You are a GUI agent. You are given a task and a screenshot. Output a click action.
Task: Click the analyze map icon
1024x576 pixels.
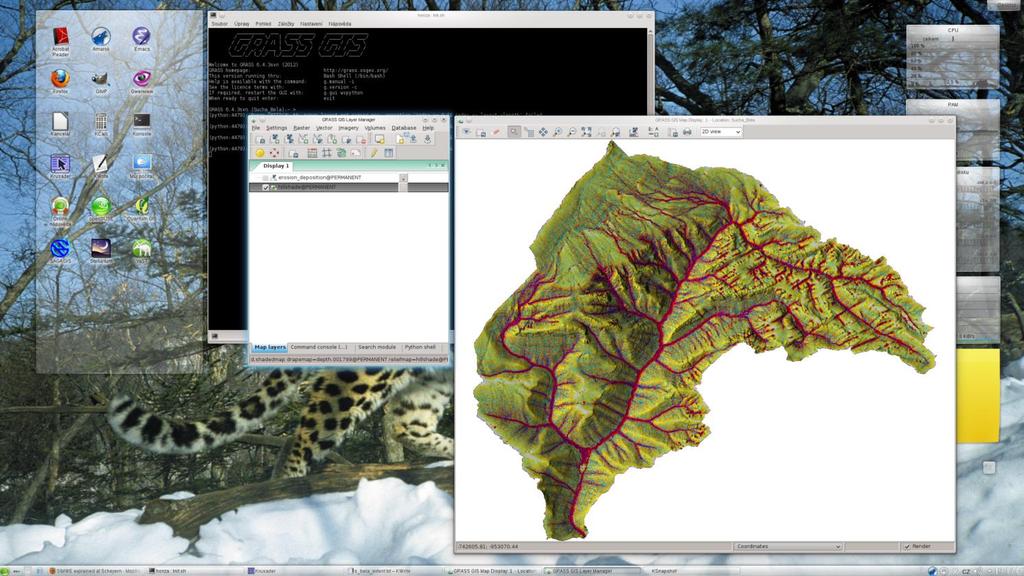click(x=632, y=132)
